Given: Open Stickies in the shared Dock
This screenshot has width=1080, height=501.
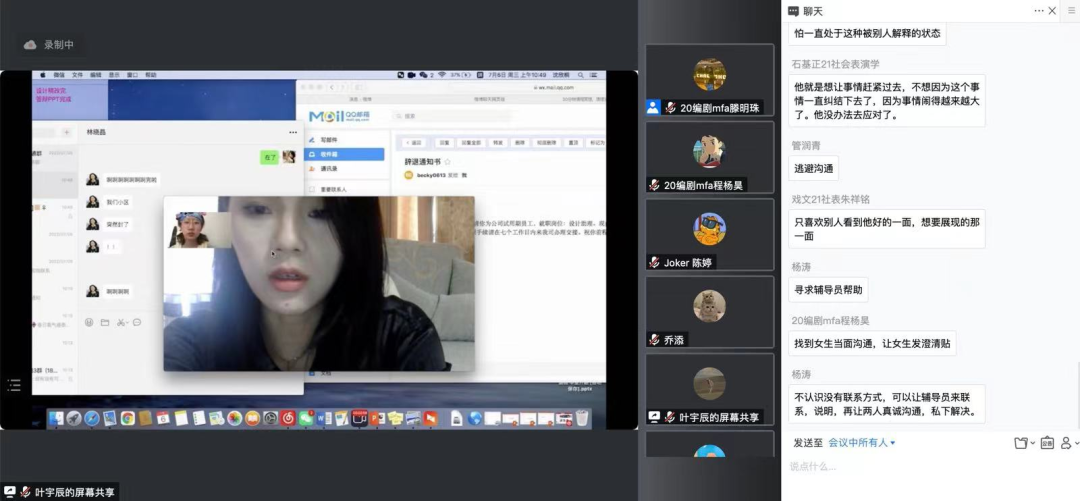Looking at the screenshot, I should click(x=395, y=418).
